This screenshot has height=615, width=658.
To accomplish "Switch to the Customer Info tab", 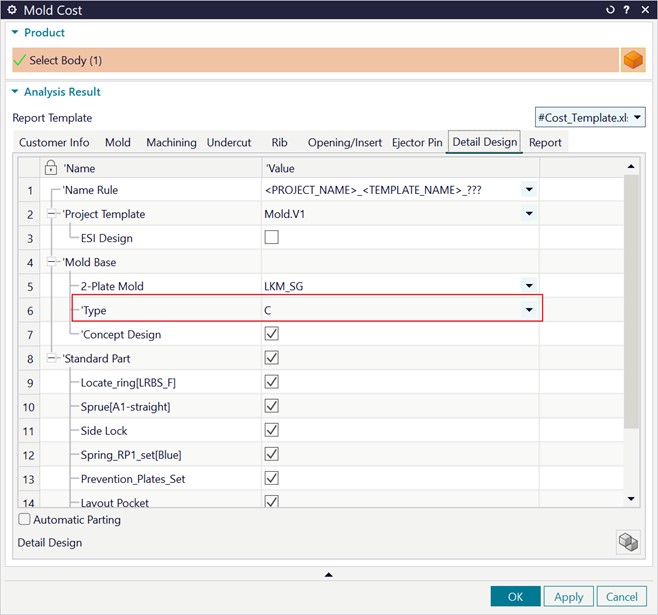I will coord(54,143).
